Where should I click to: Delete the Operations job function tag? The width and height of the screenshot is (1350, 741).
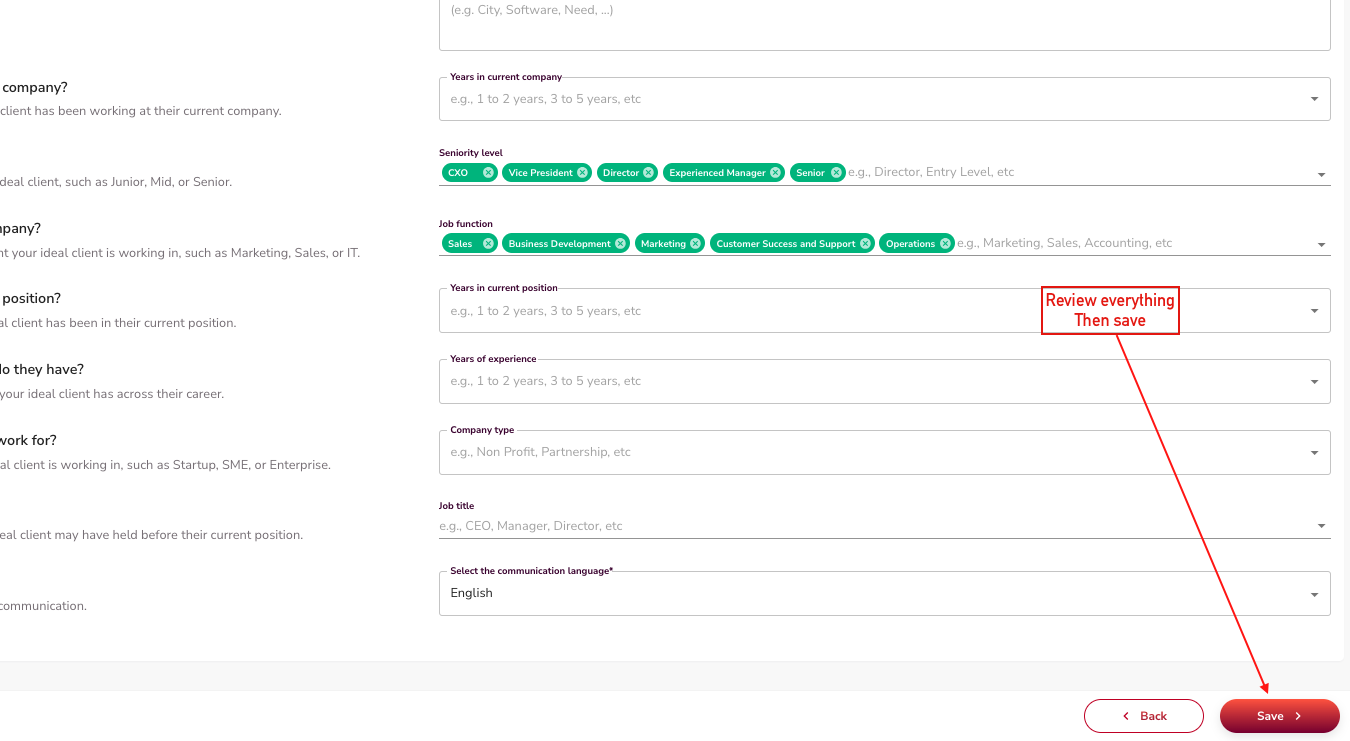pos(945,244)
